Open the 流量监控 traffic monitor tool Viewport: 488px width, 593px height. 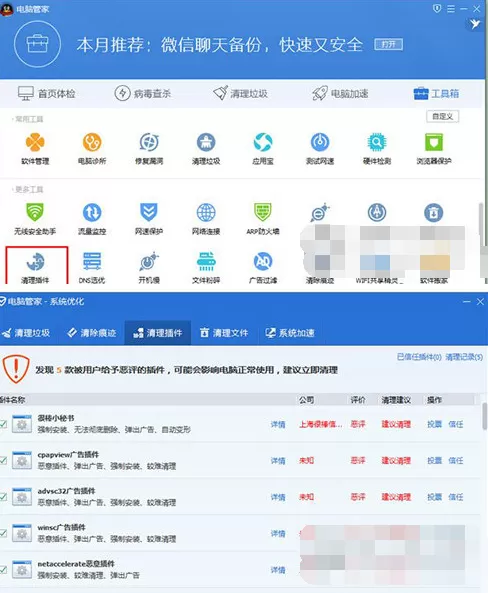pyautogui.click(x=92, y=219)
